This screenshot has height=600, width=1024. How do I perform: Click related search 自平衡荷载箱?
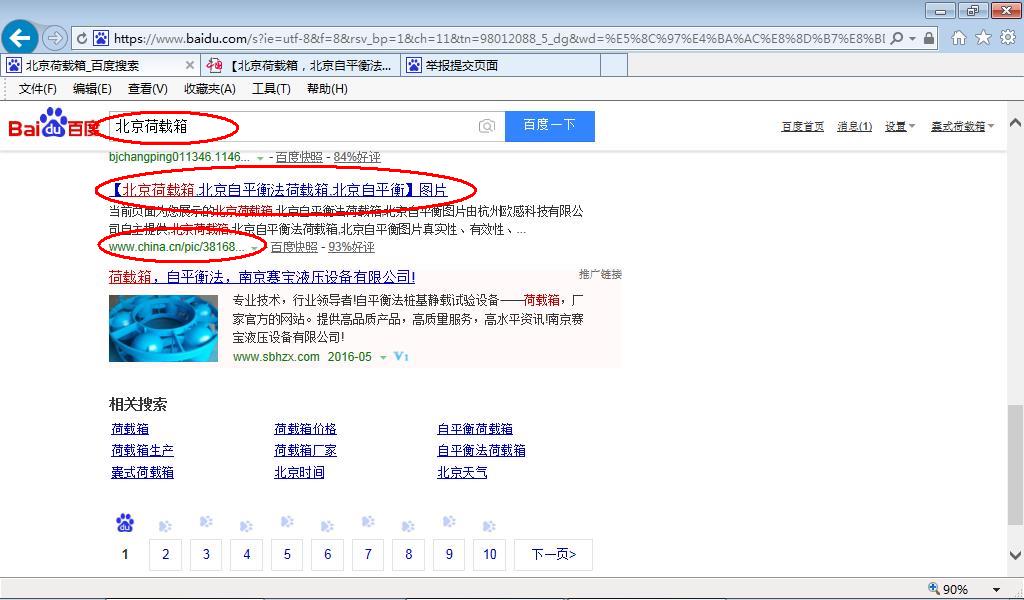[475, 429]
